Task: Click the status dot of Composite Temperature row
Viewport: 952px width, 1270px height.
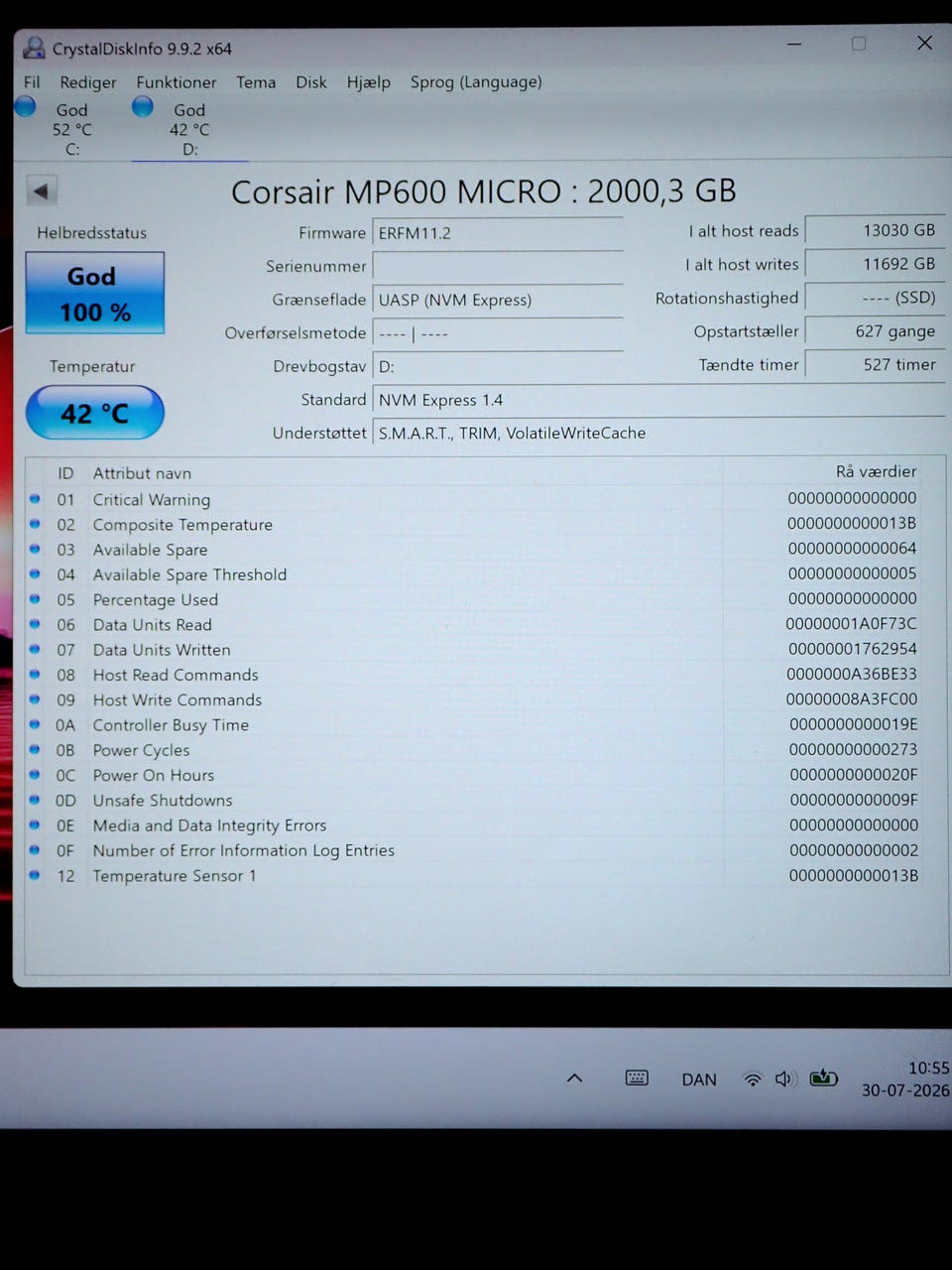Action: (35, 524)
